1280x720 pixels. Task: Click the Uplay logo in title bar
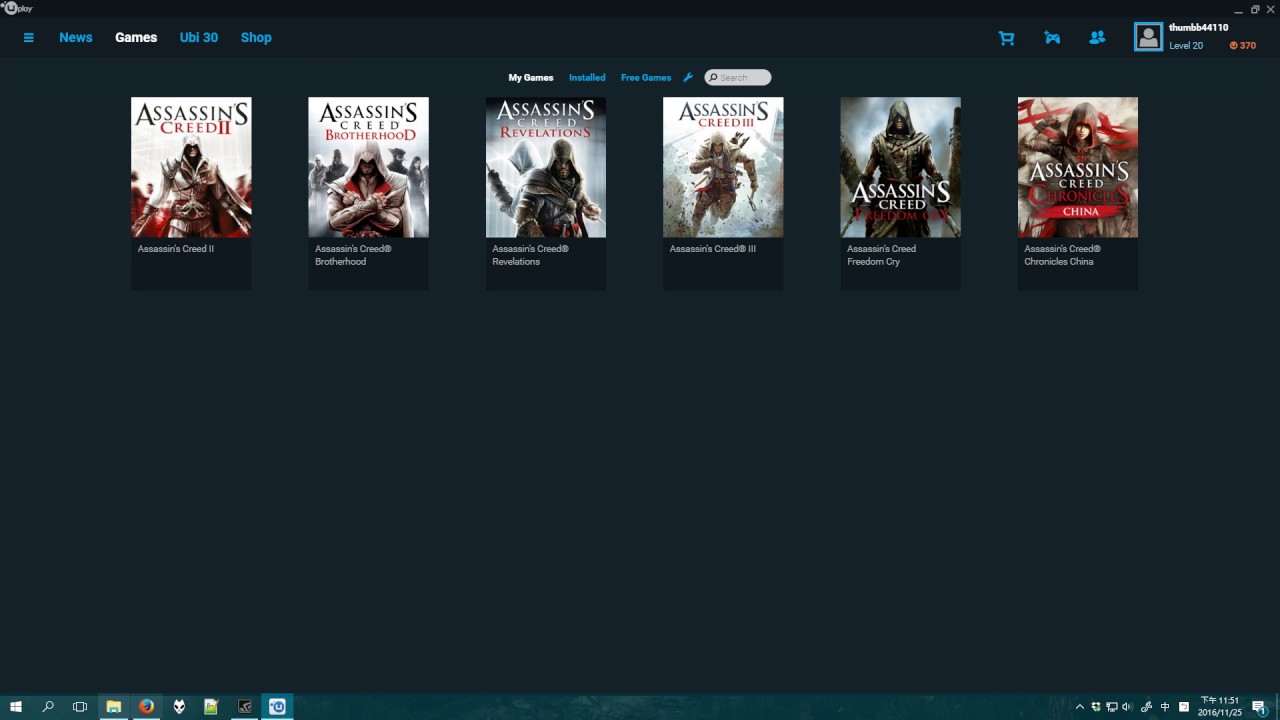point(17,8)
